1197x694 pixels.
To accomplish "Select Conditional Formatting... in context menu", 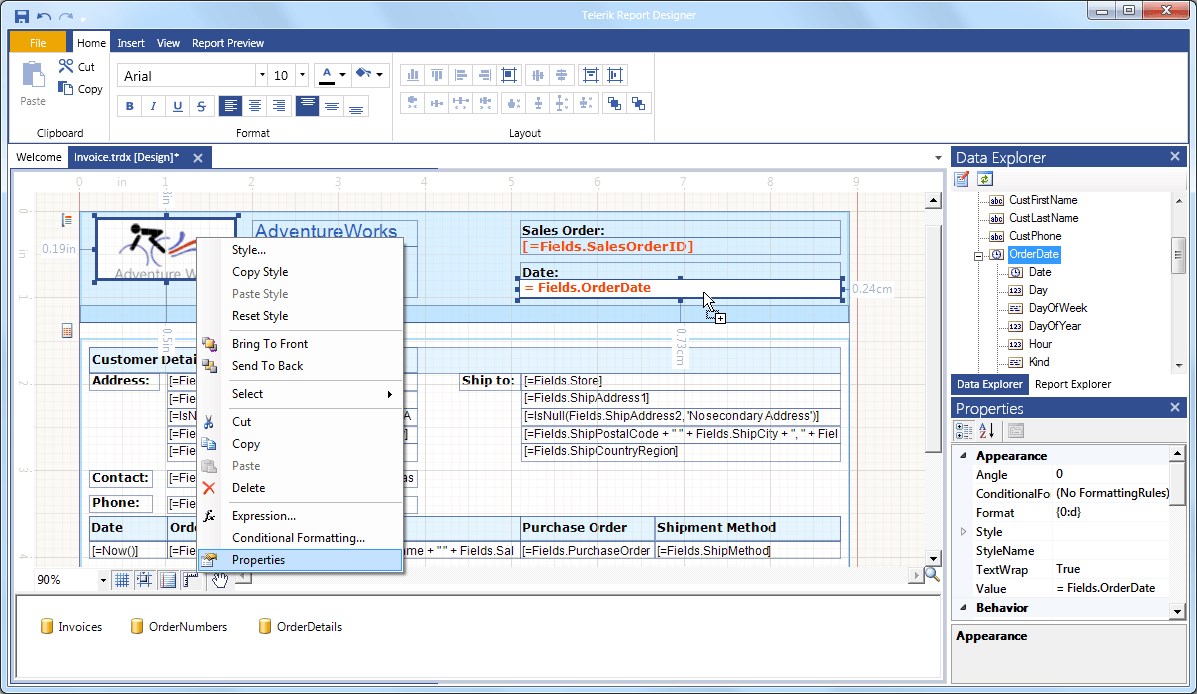I will (x=300, y=538).
